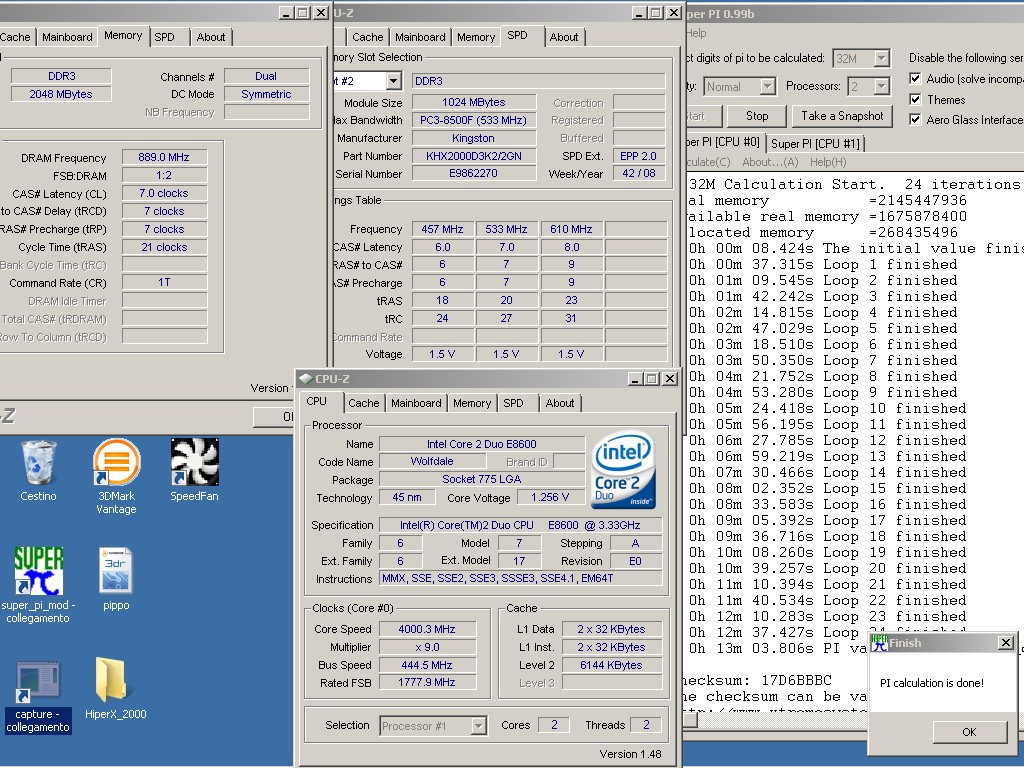Open Memory tab in front CPU-Z CPU window
Screen dimensions: 1024x768
point(472,403)
